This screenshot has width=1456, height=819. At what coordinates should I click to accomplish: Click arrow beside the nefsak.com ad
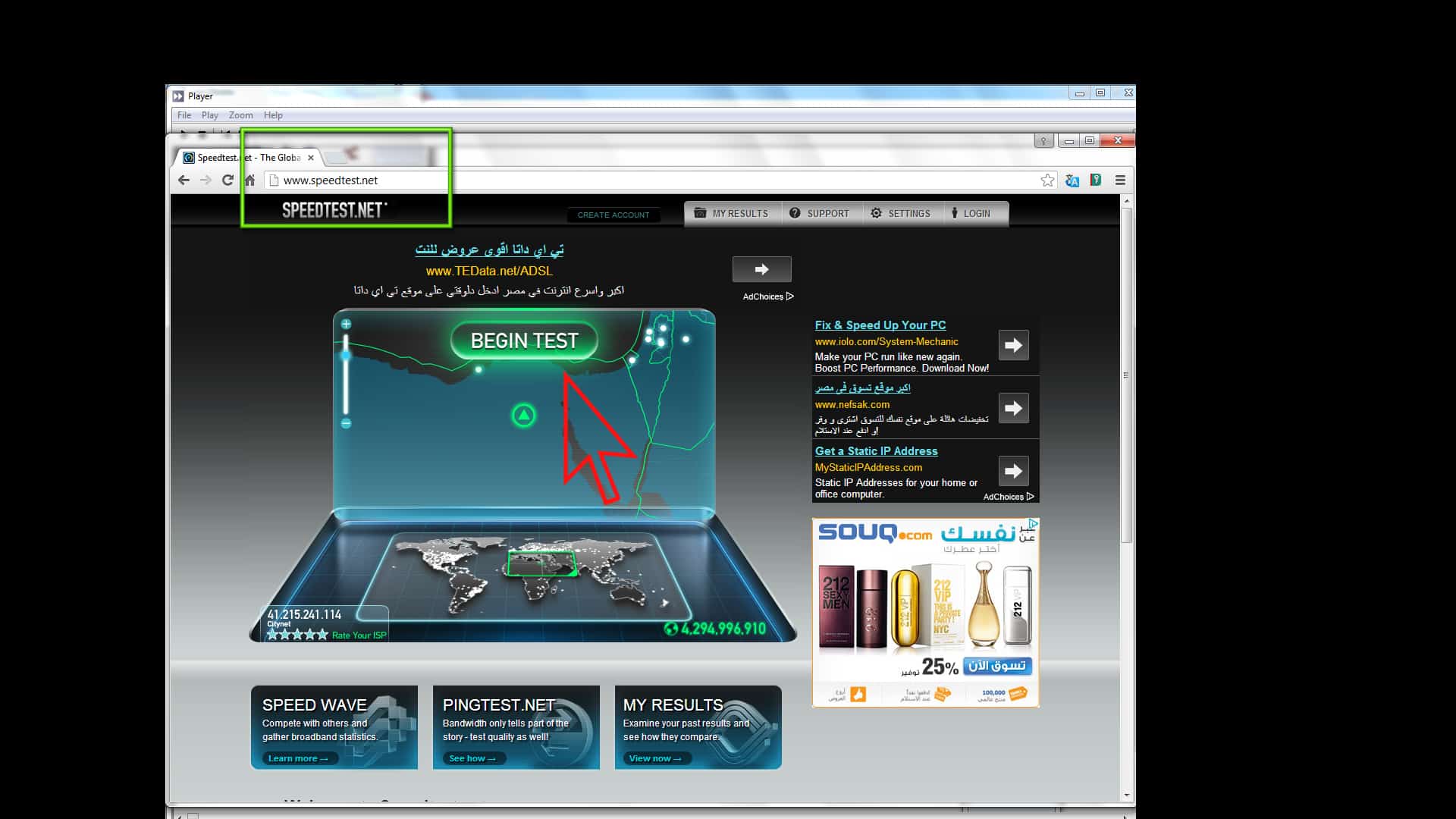click(1013, 409)
